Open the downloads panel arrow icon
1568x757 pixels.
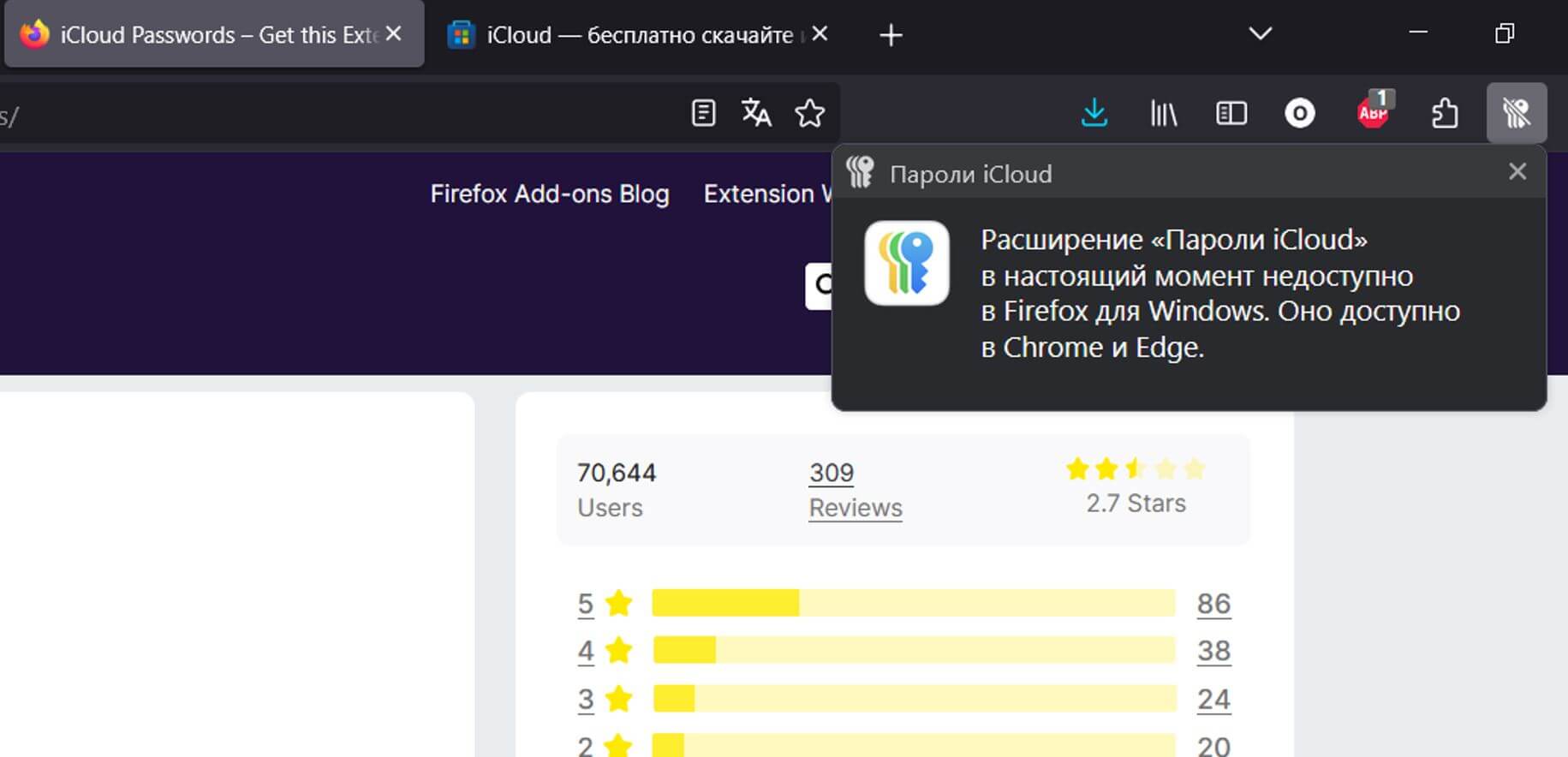pos(1094,113)
